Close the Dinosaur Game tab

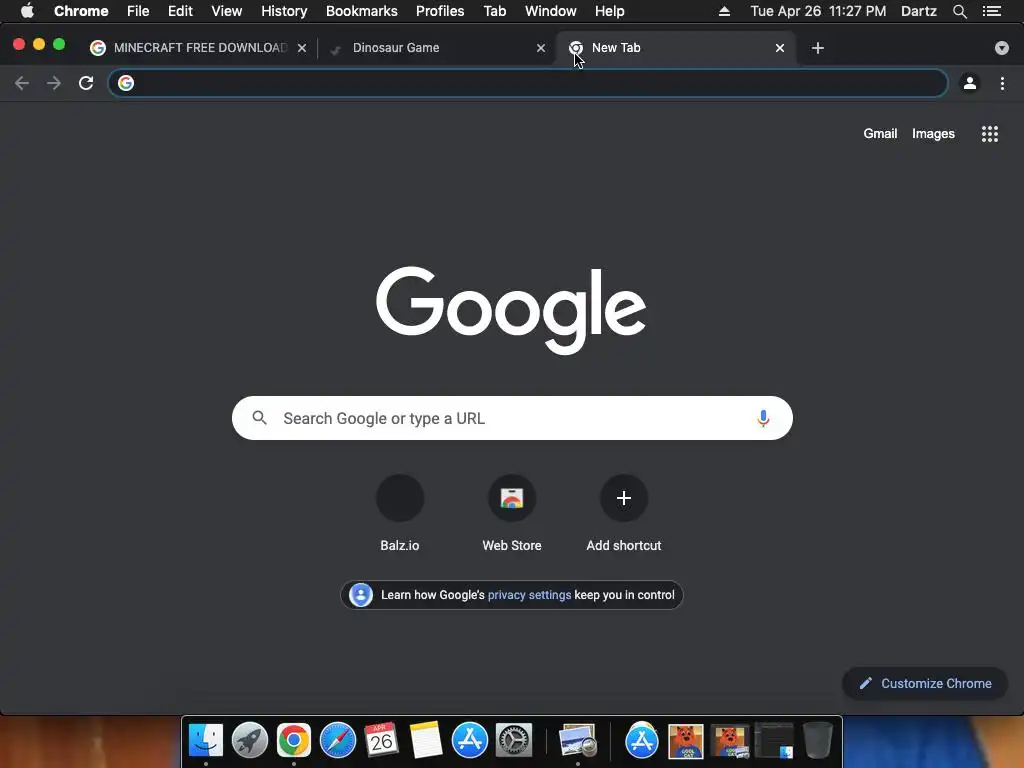(541, 48)
